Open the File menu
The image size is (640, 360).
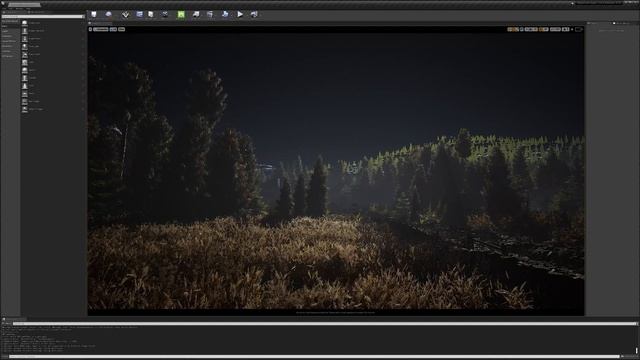(3, 8)
